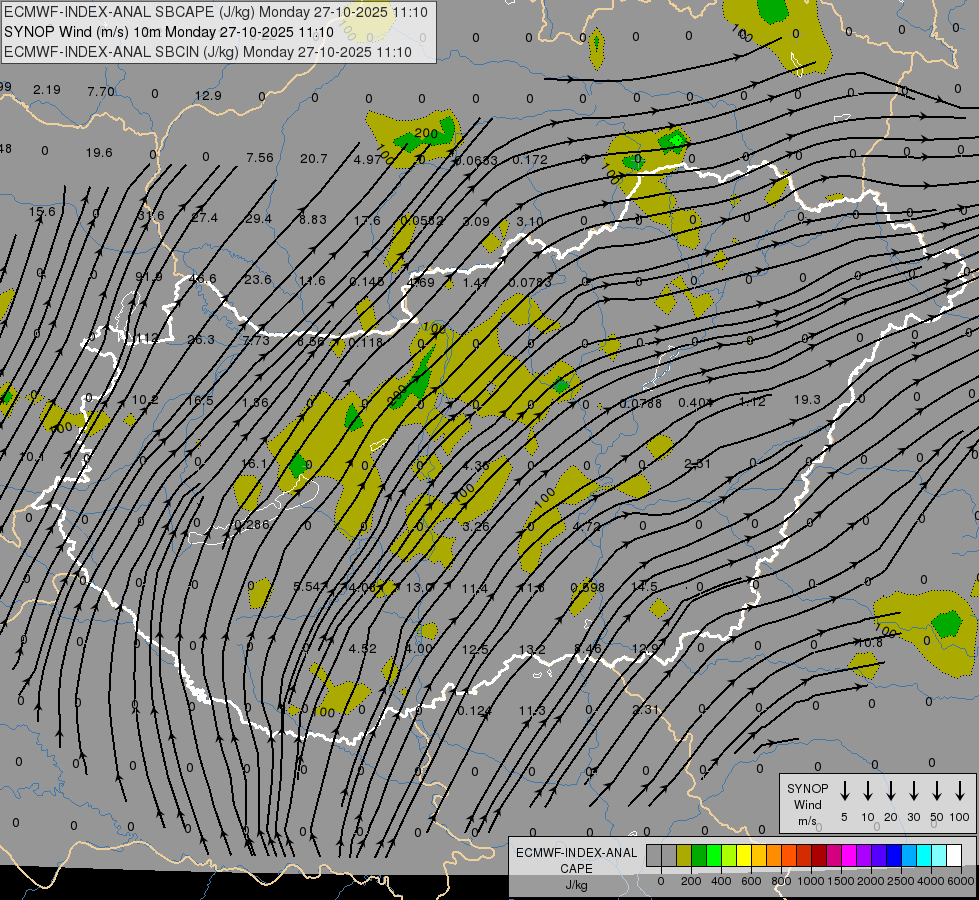Click the 91.9 value on the map

(x=149, y=277)
